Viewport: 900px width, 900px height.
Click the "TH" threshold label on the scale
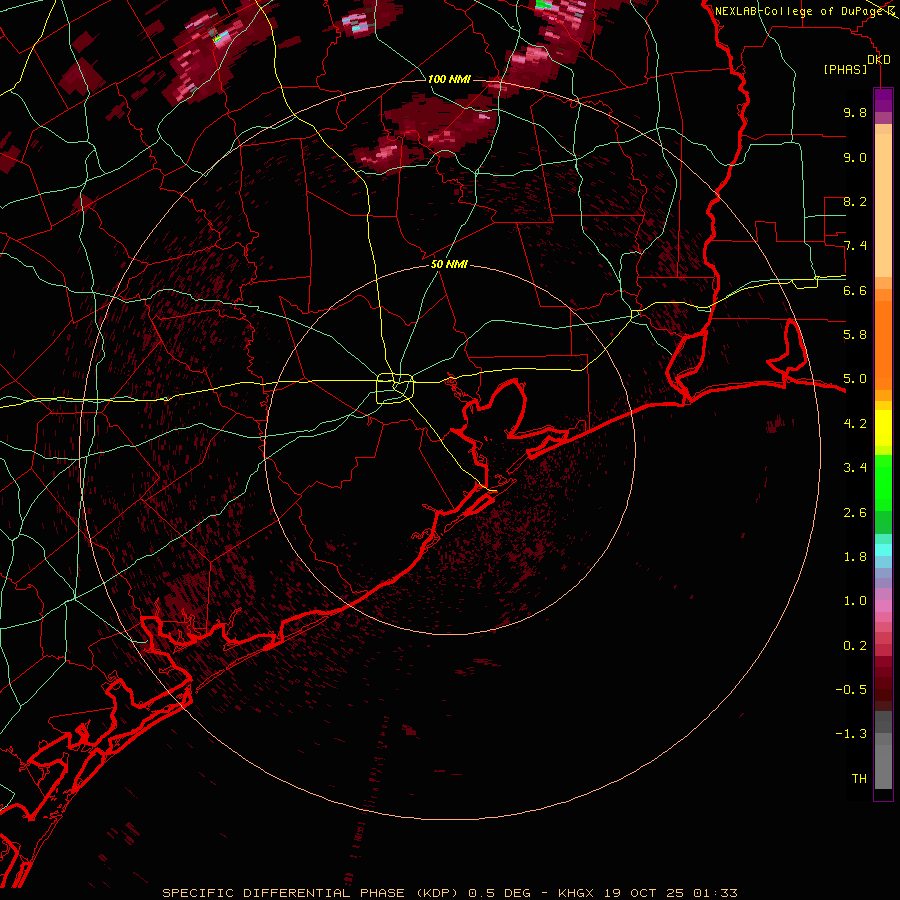(859, 779)
